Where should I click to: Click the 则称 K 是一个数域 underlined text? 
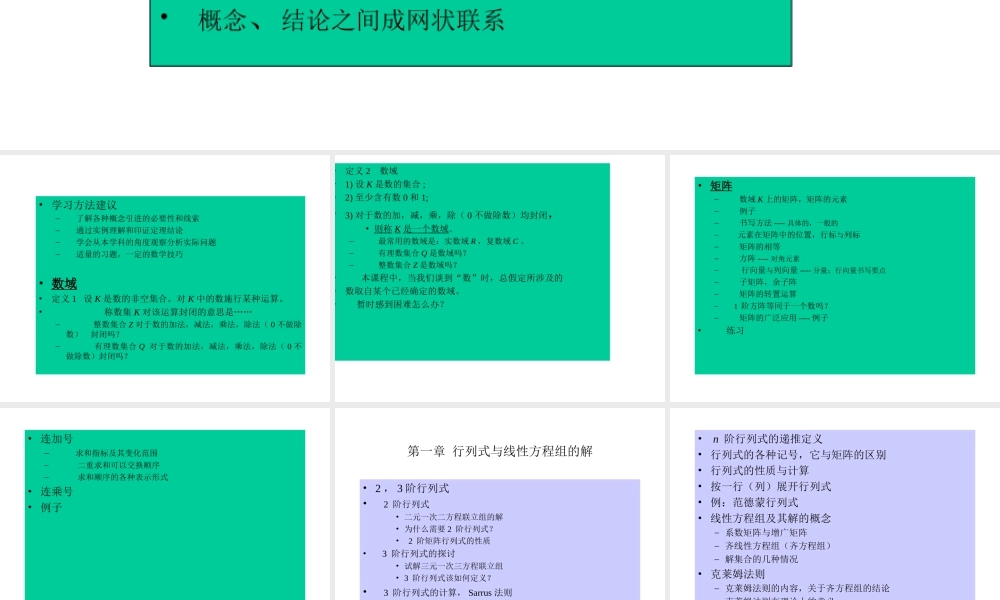tap(412, 228)
